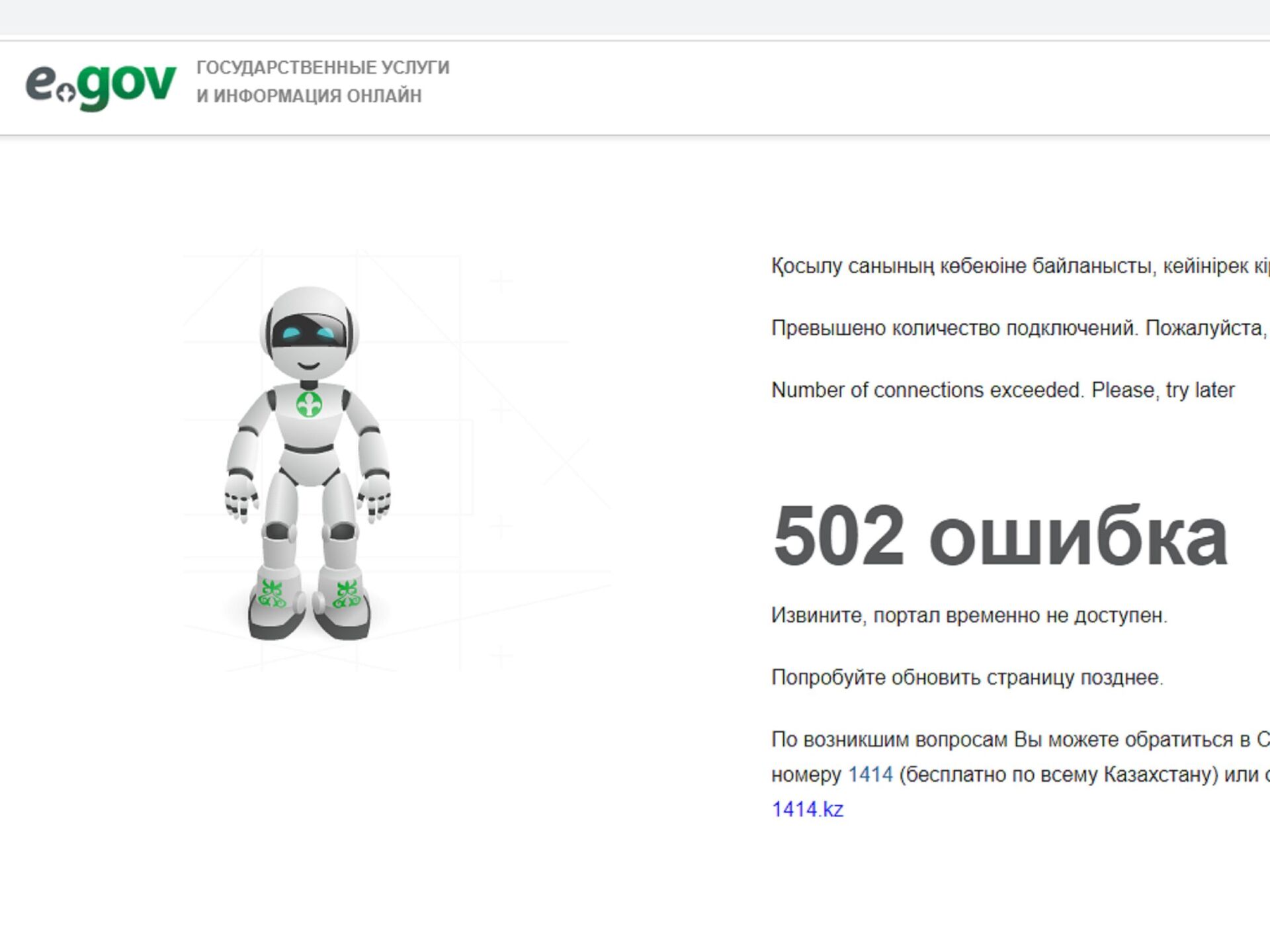Screen dimensions: 1270x952
Task: Click the ornament symbol inside the eGov logo
Action: [x=65, y=93]
